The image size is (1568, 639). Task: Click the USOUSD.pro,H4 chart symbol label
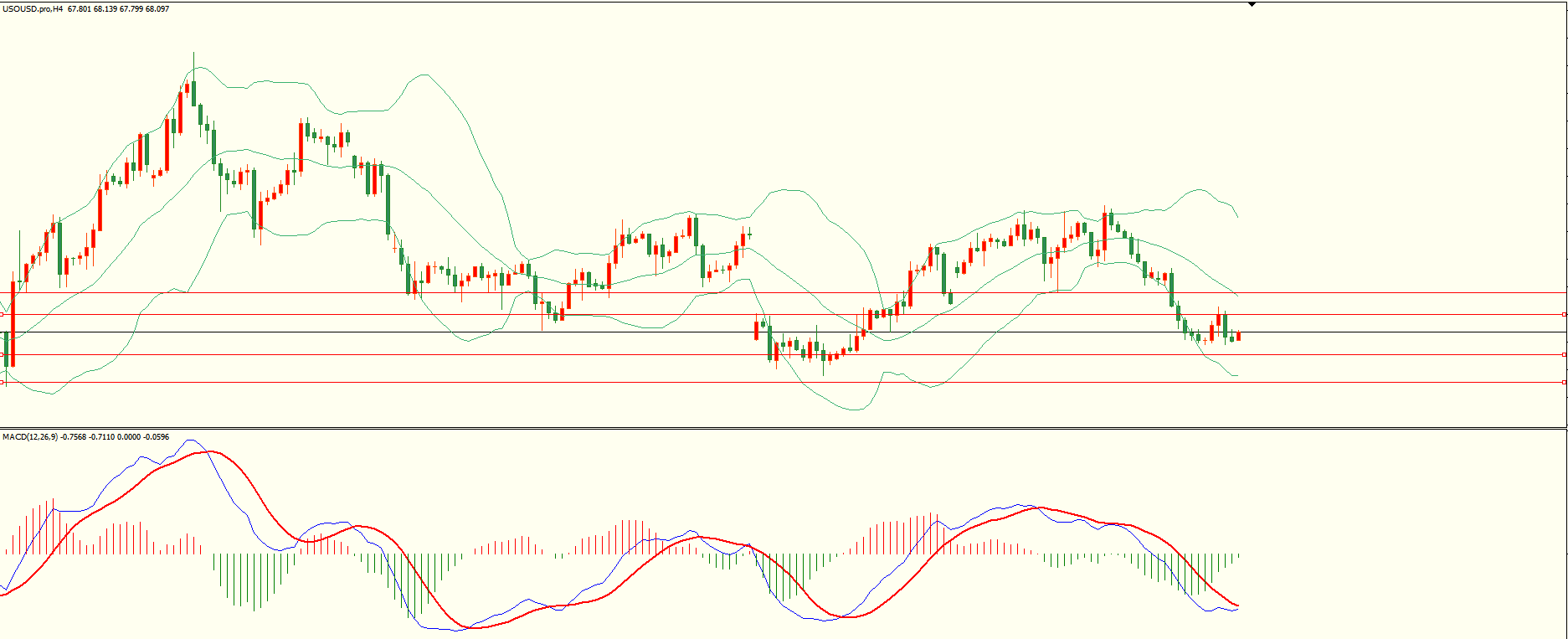point(33,9)
